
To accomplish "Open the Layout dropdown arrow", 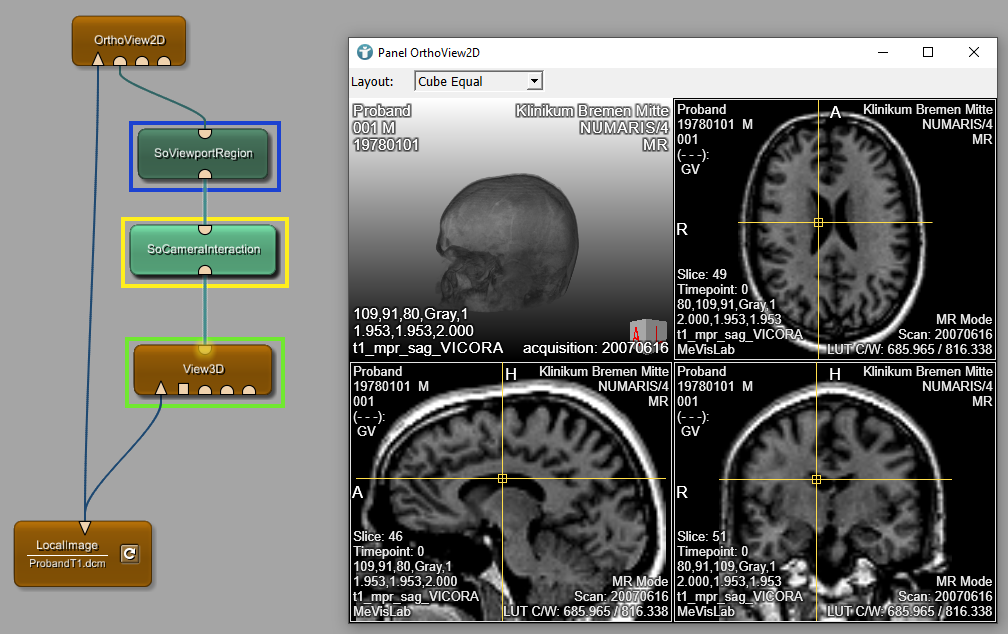I will pos(534,81).
